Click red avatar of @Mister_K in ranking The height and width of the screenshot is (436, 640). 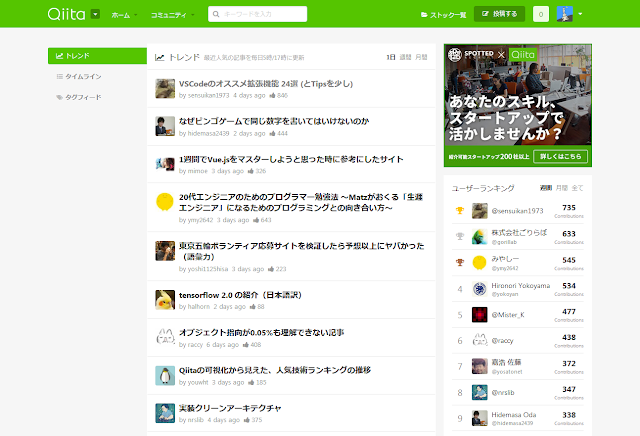[x=480, y=315]
